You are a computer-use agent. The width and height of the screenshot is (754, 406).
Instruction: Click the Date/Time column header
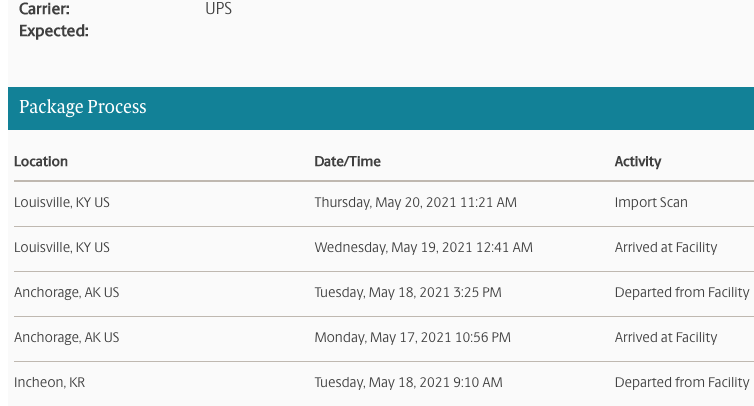[x=347, y=161]
